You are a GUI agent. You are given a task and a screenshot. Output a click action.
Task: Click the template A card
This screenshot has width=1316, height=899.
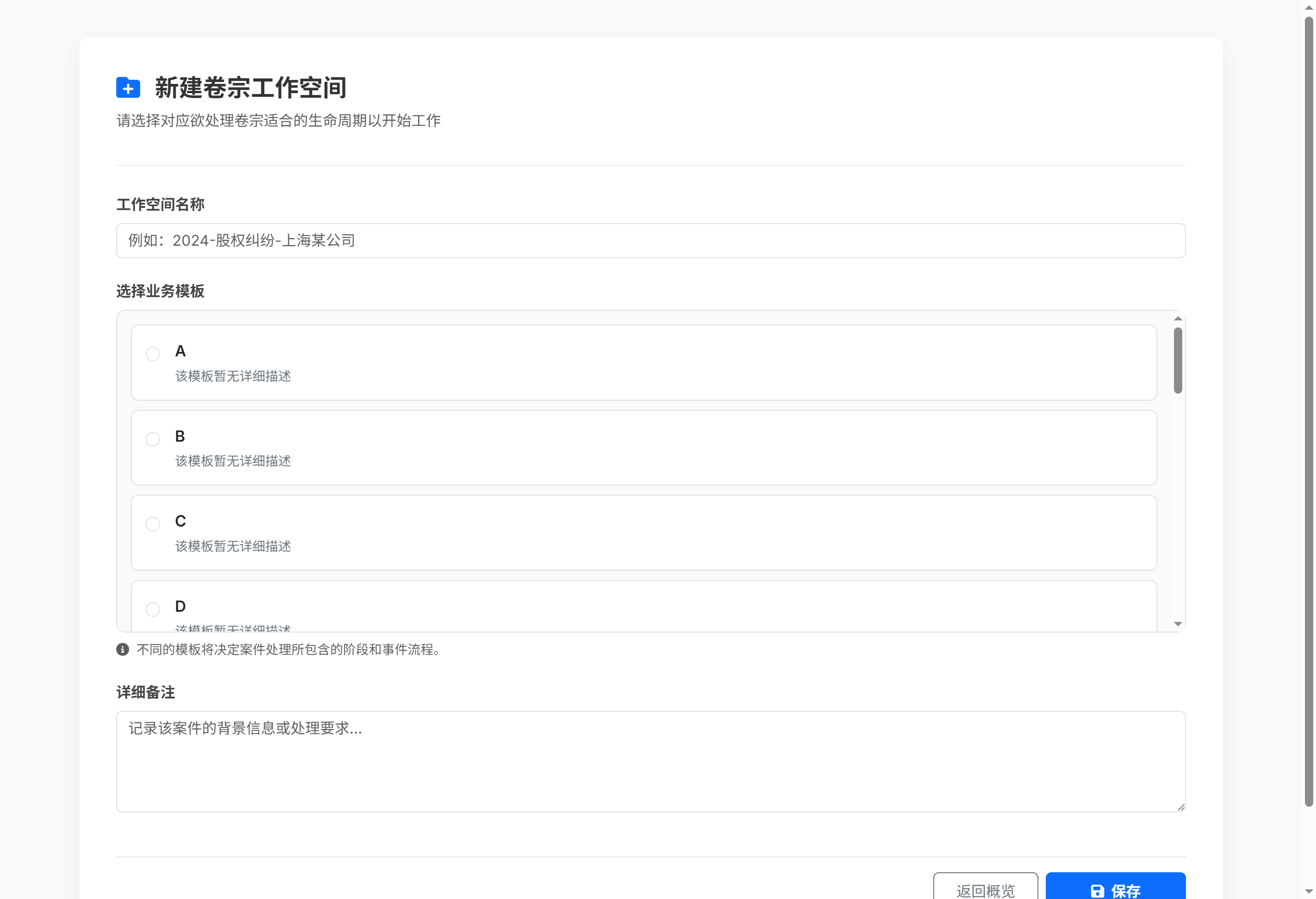point(643,362)
